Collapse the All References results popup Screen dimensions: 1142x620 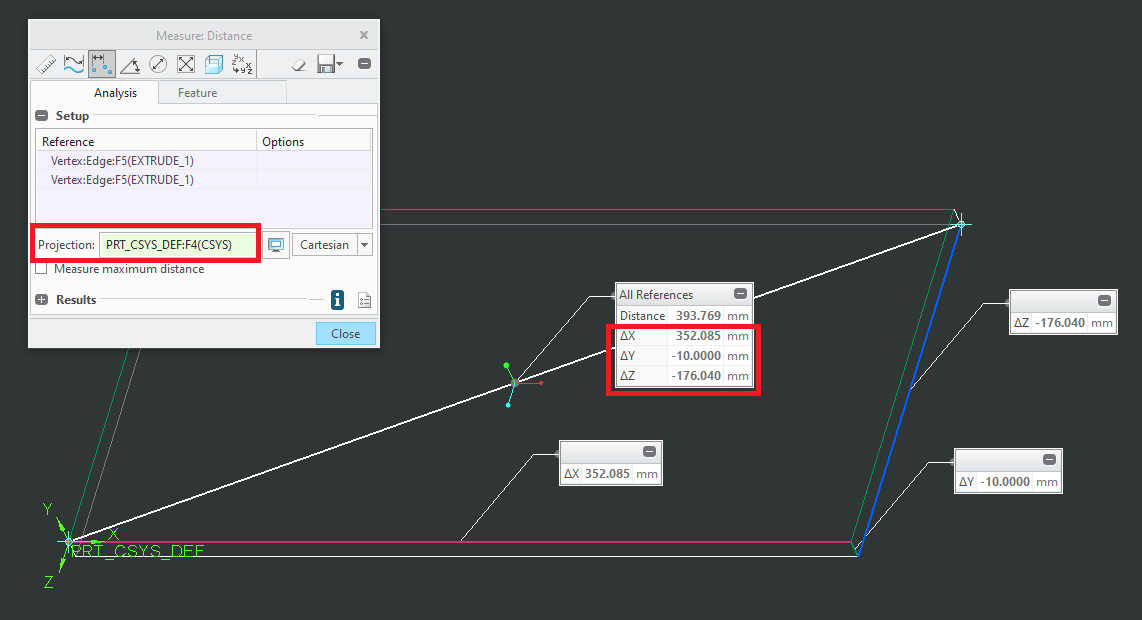pos(741,293)
